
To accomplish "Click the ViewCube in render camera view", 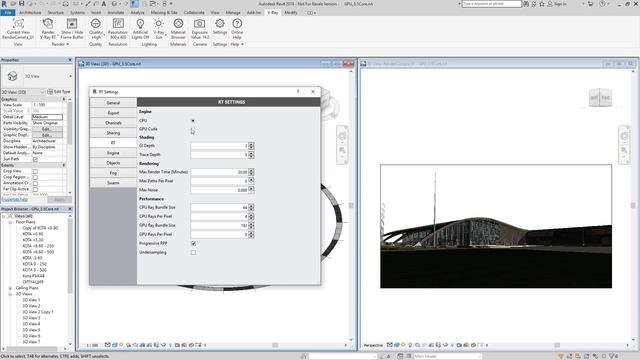I will point(600,98).
